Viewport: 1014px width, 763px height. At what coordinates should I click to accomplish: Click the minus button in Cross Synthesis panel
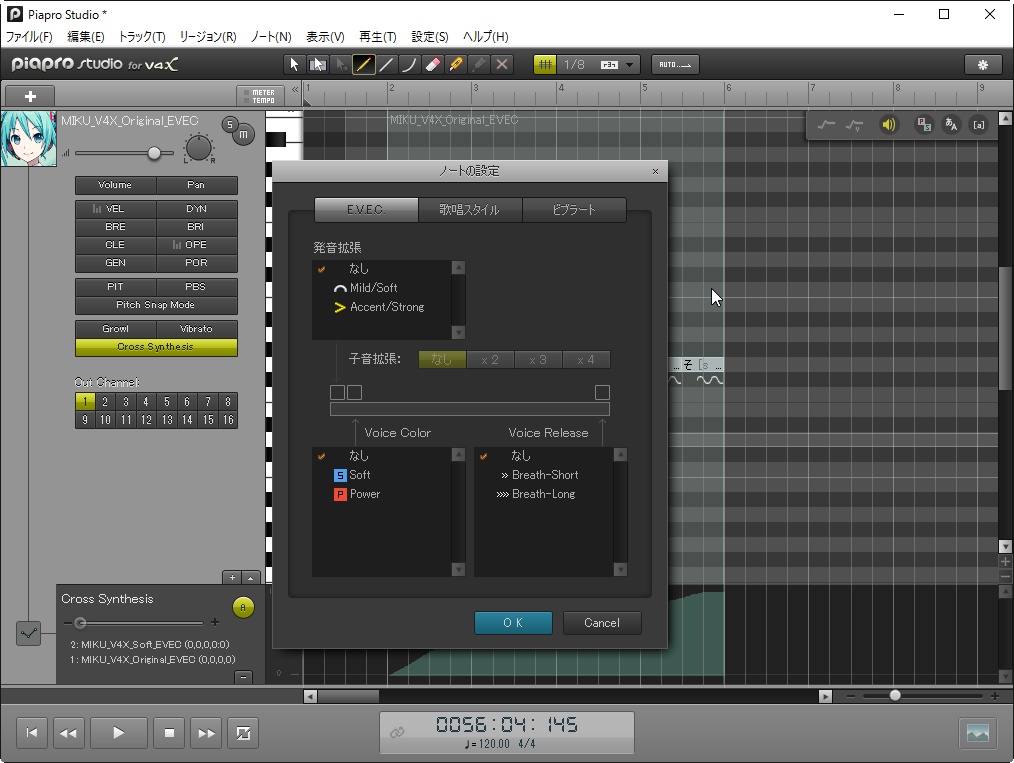tap(243, 677)
